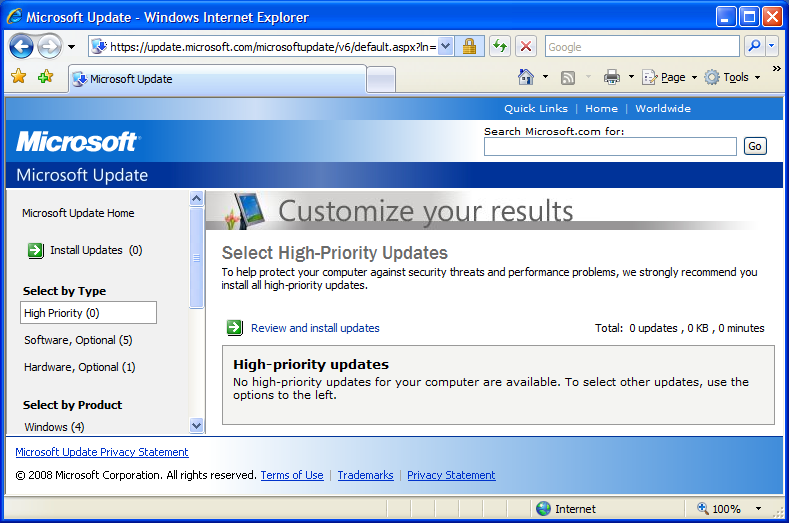Click the Total: 0 updates text
Image resolution: width=789 pixels, height=523 pixels.
[679, 328]
